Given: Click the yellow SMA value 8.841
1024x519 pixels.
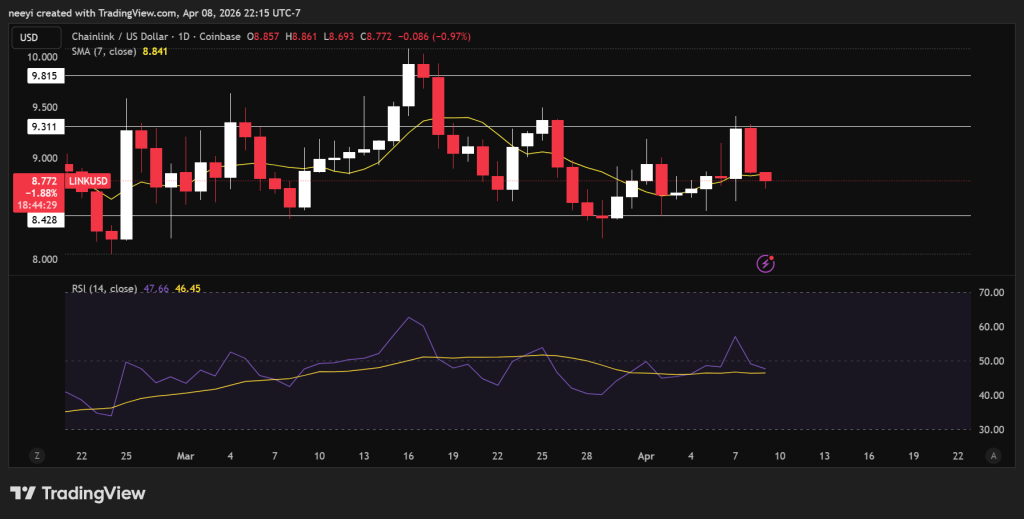Looking at the screenshot, I should click(x=155, y=51).
